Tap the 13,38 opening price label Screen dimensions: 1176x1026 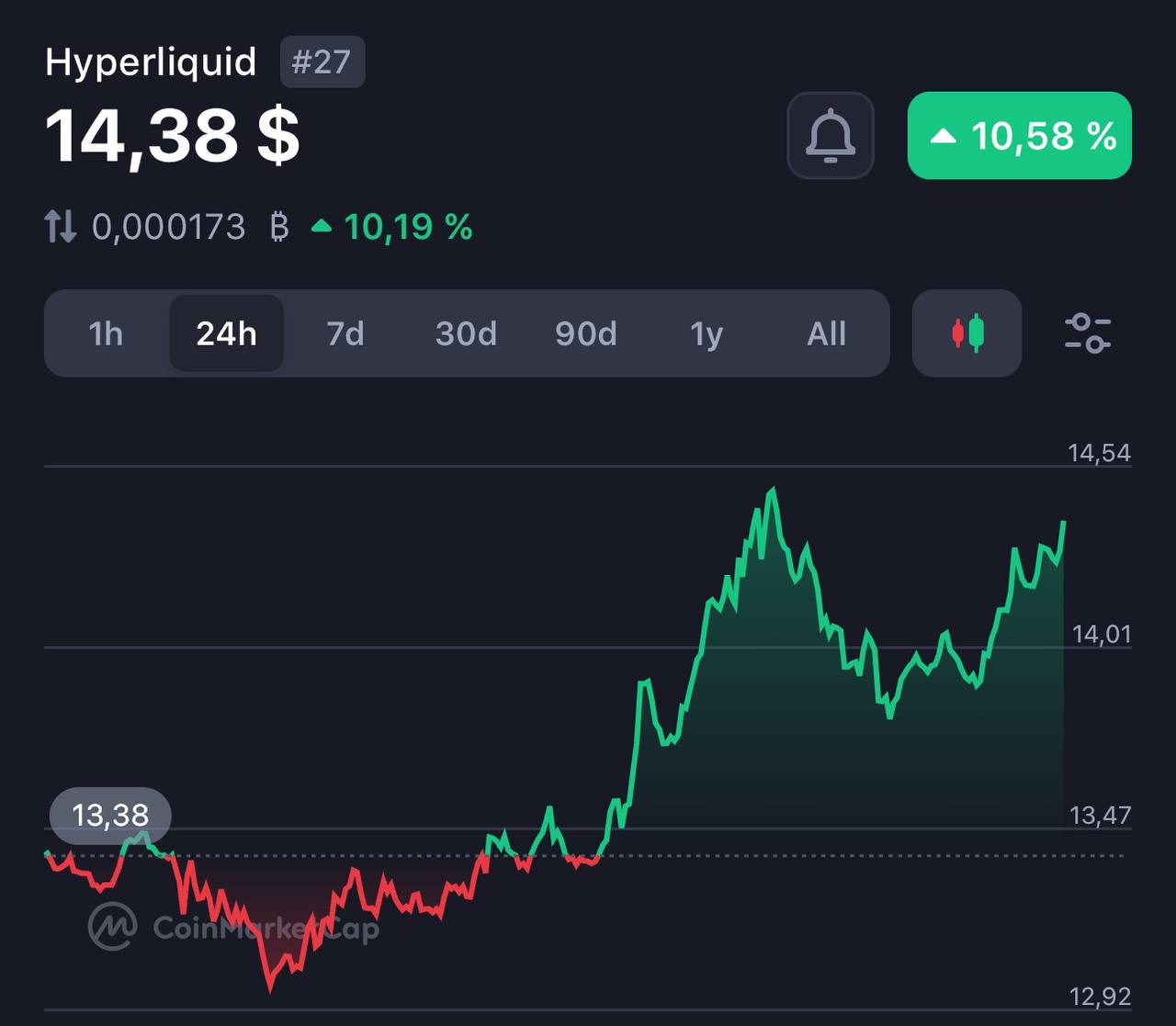(110, 816)
